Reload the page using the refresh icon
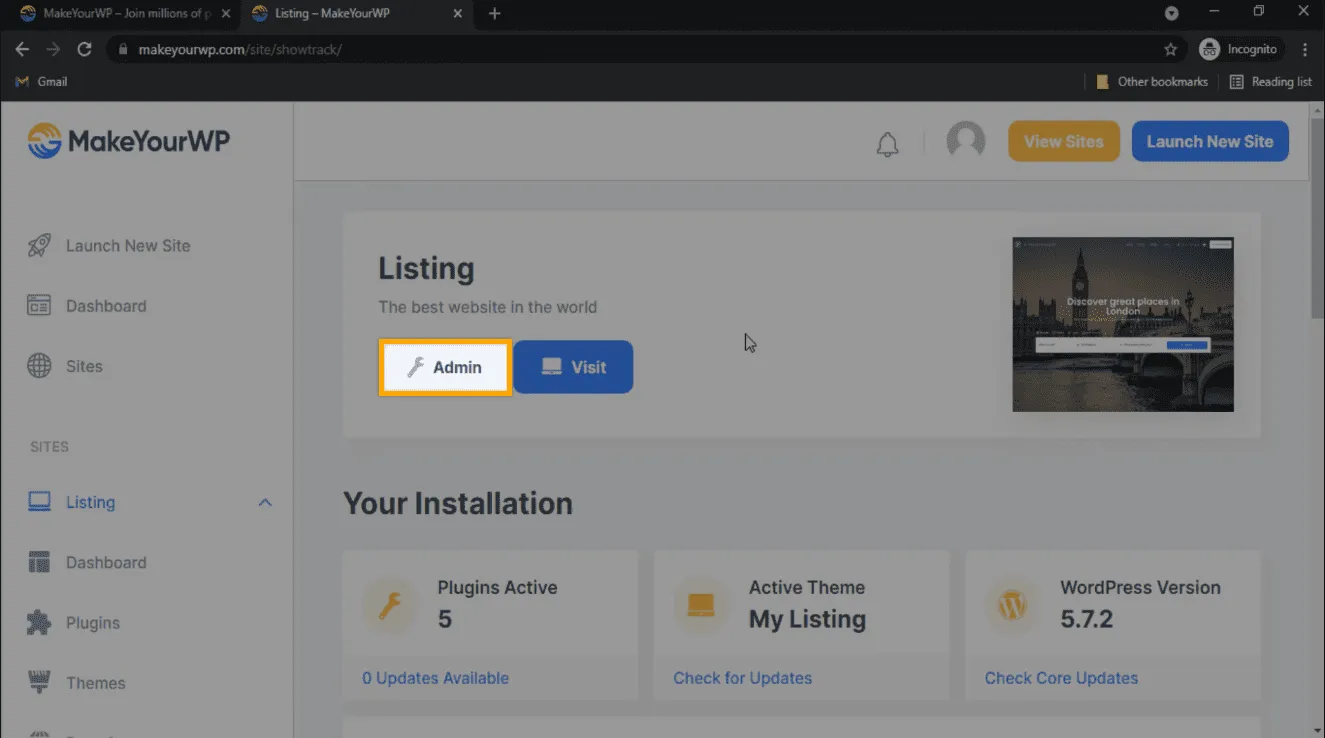 click(x=84, y=49)
